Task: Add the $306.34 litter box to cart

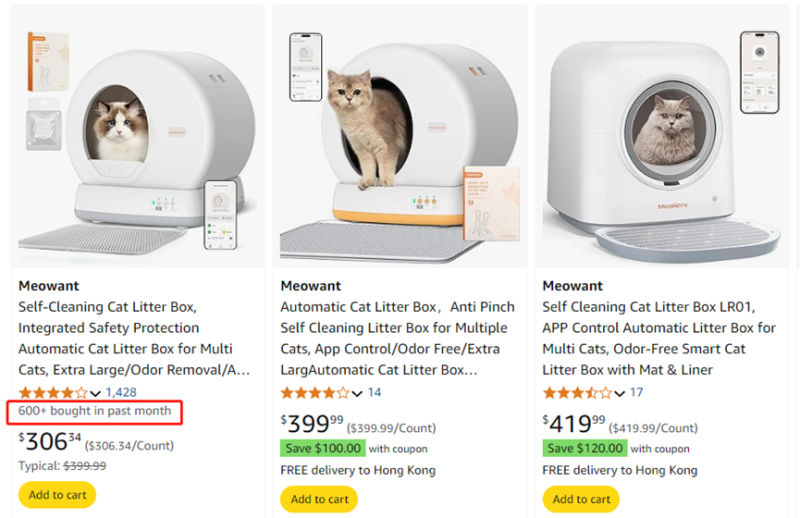Action: 57,495
